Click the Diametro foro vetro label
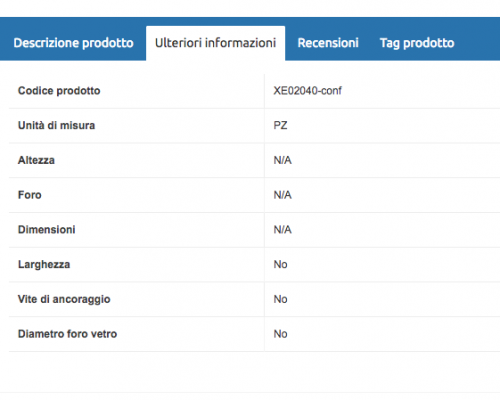 click(67, 334)
